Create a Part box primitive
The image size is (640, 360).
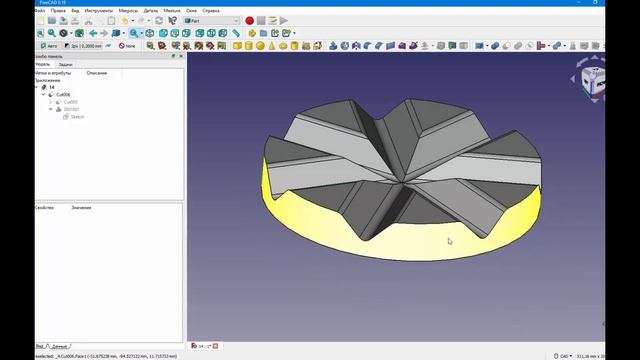click(x=237, y=46)
